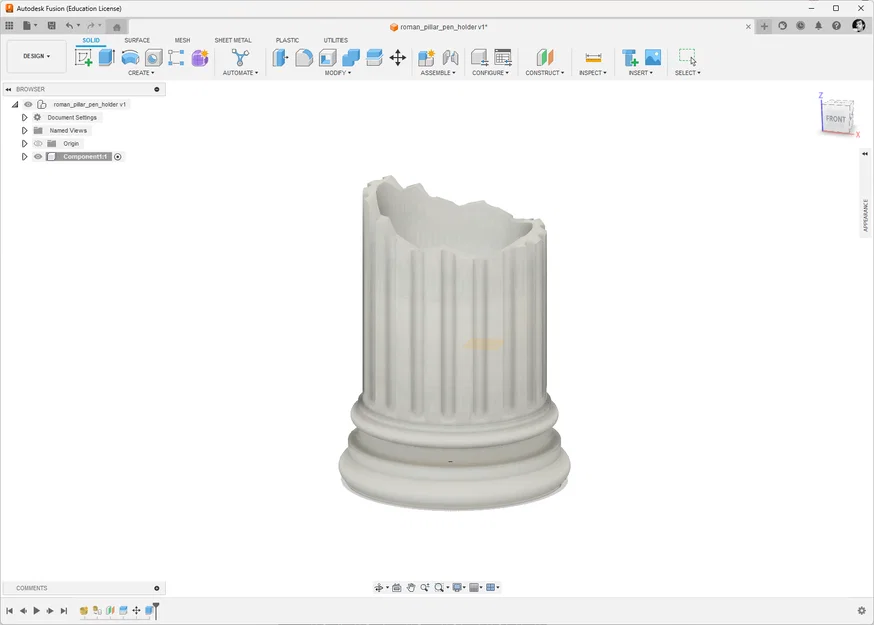Select the Fillet tool
Screen dimensions: 874x625
pos(304,57)
